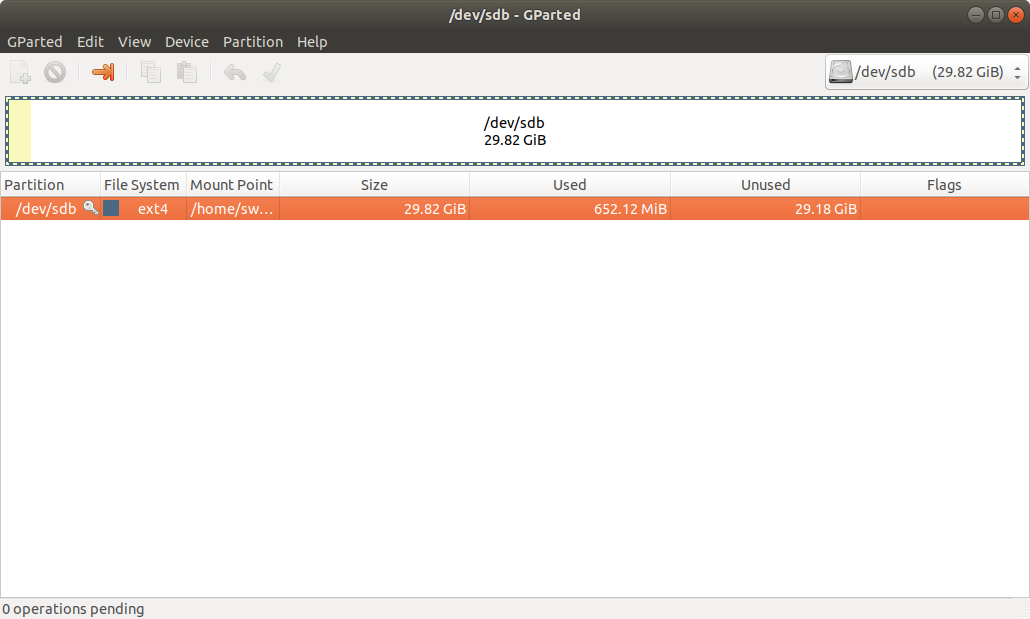The image size is (1030, 619).
Task: Click the hard disk icon in device selector
Action: coord(840,72)
